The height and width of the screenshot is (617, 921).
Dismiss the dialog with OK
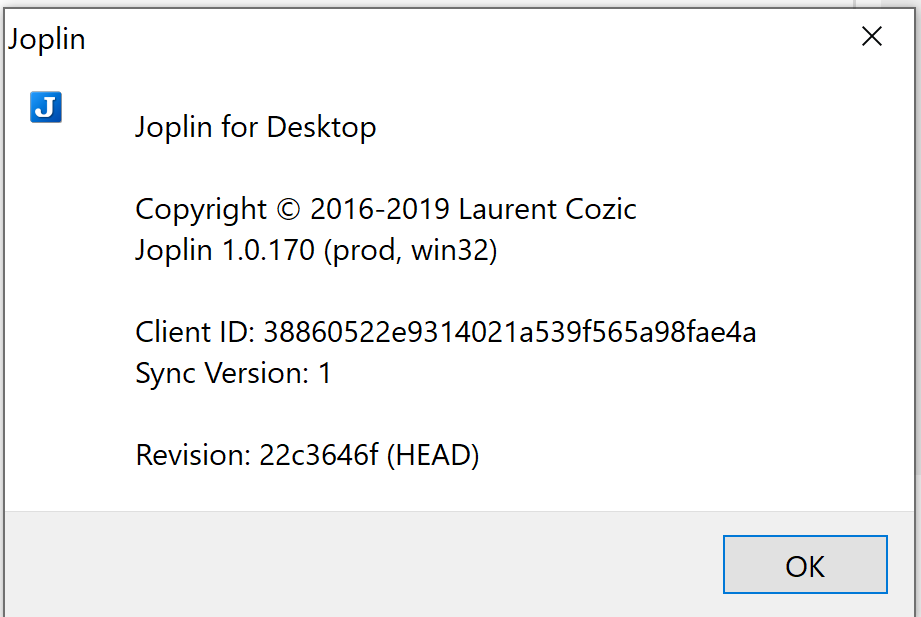pyautogui.click(x=804, y=564)
